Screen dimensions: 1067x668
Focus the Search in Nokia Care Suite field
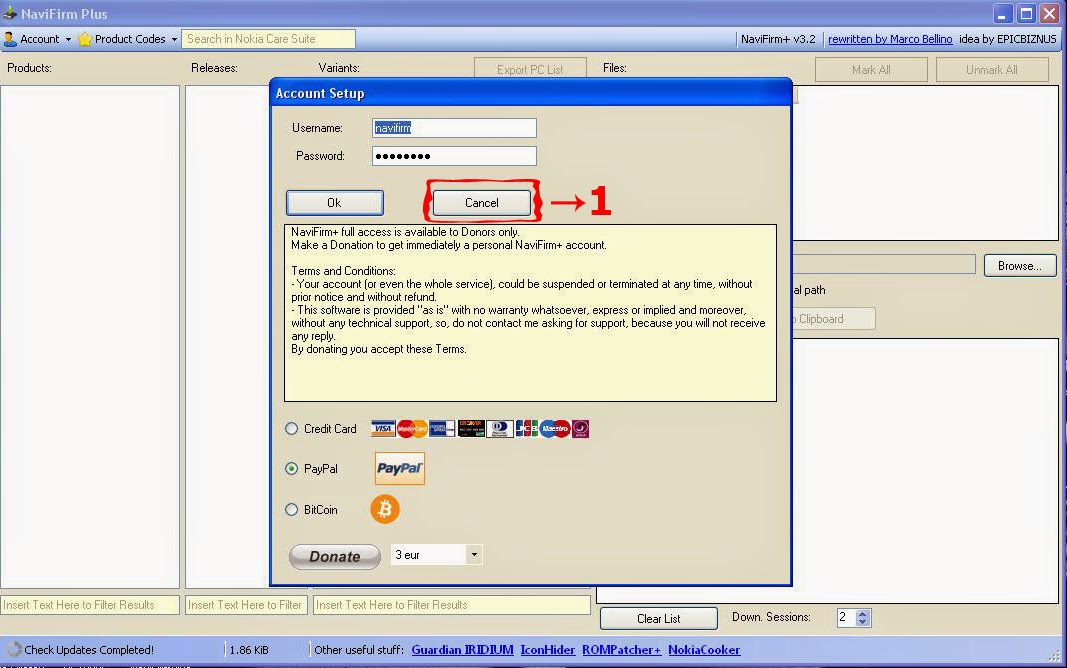point(268,39)
